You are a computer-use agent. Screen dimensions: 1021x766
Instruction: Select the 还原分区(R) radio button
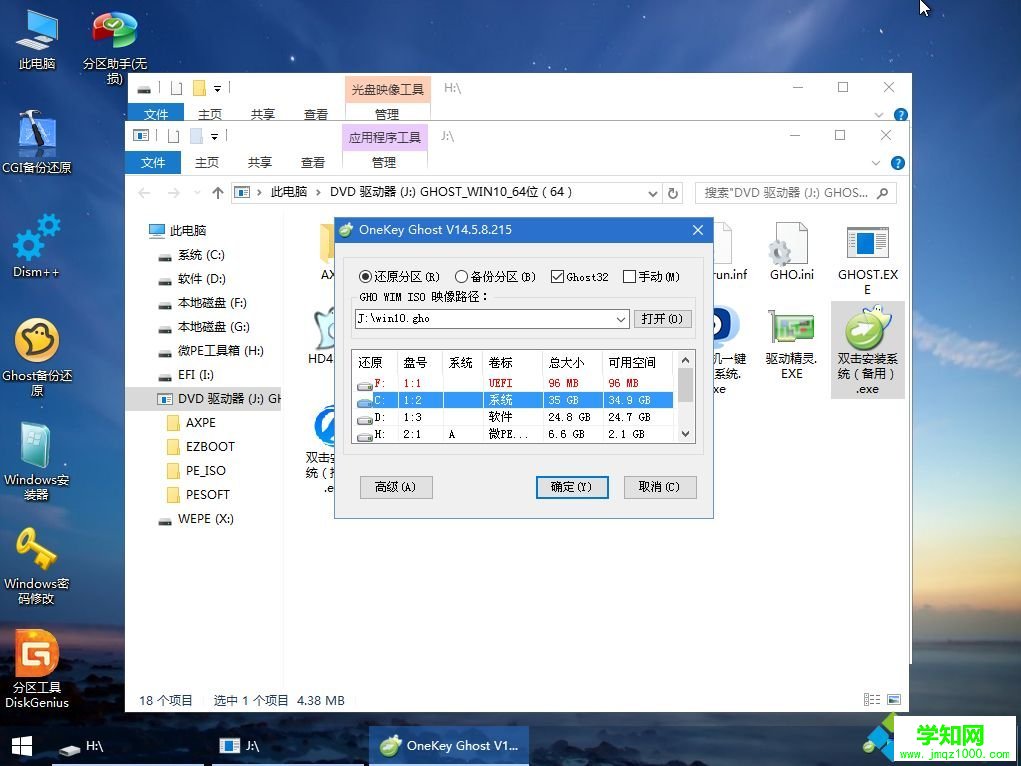[366, 277]
